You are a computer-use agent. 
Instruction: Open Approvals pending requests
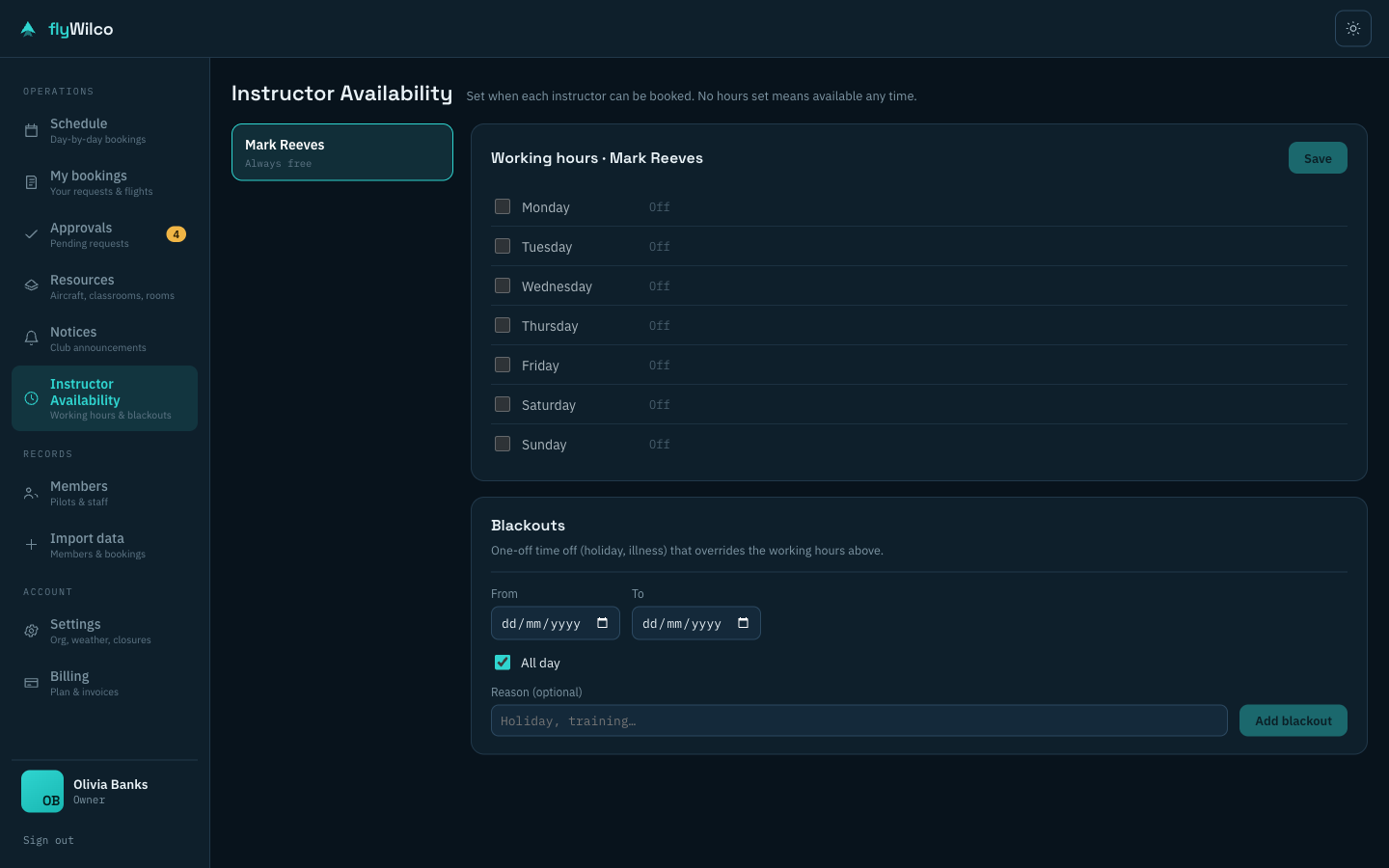click(x=104, y=234)
